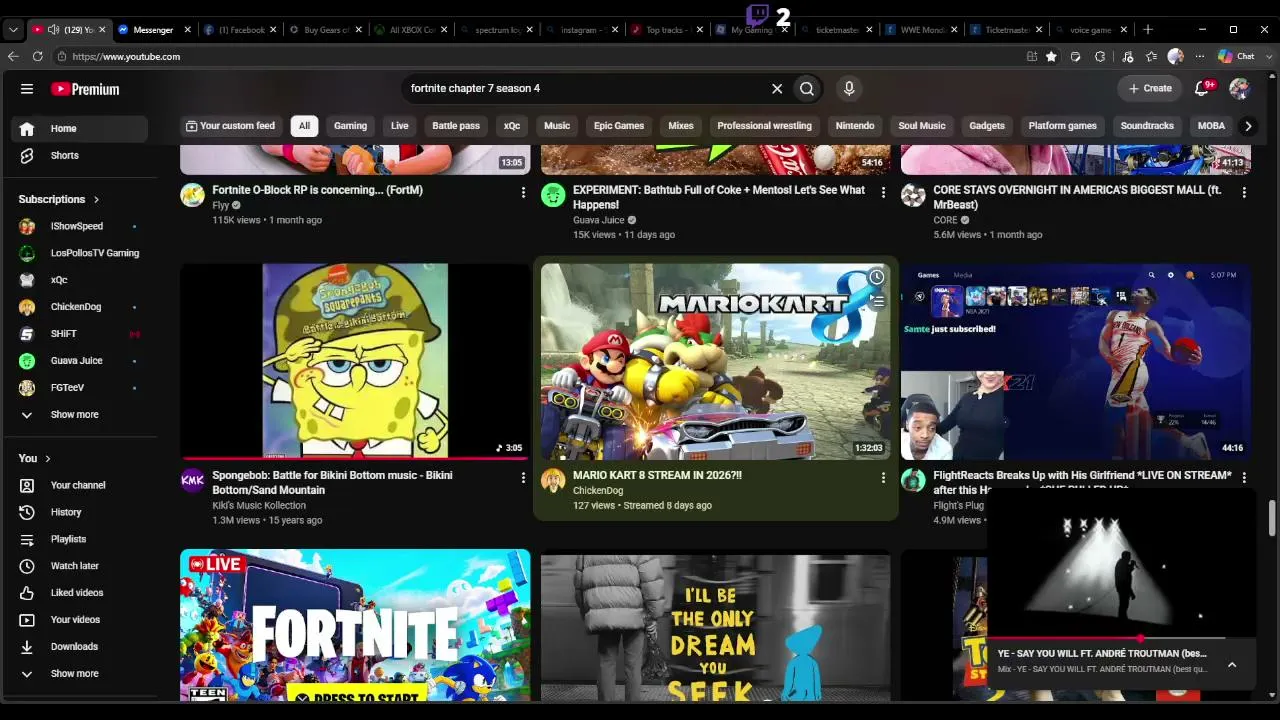Open the YouTube account avatar menu
Image resolution: width=1280 pixels, height=720 pixels.
pos(1240,89)
